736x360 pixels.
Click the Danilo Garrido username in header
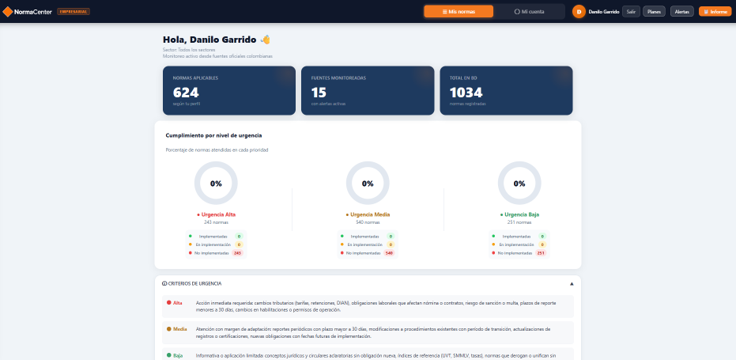pyautogui.click(x=604, y=11)
